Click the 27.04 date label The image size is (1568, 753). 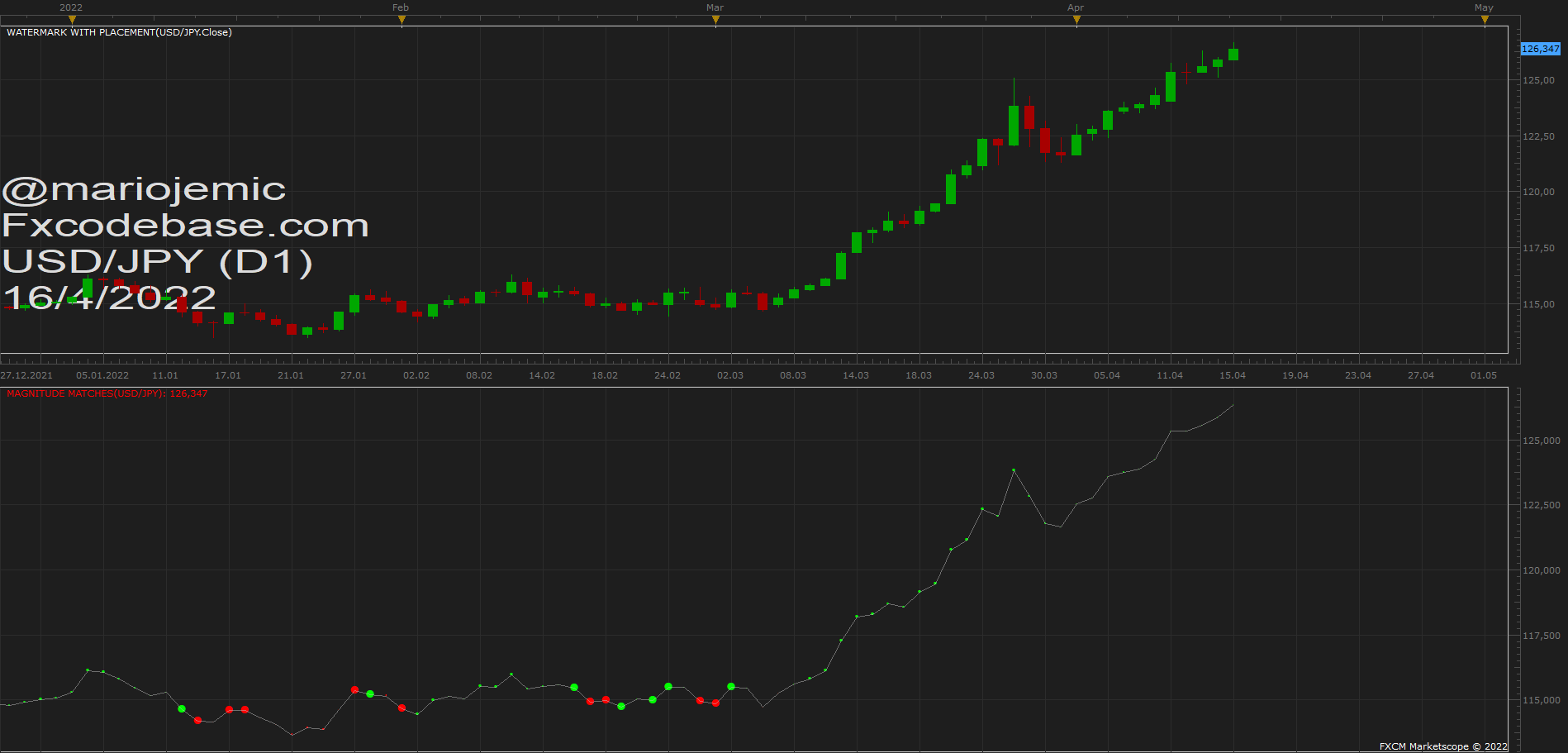[1421, 375]
